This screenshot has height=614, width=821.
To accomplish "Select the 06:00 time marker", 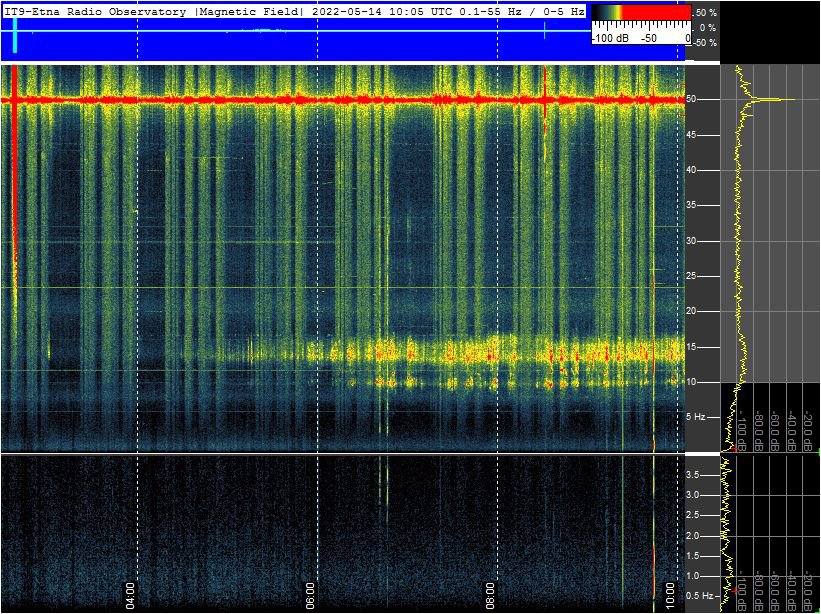I will click(x=311, y=594).
